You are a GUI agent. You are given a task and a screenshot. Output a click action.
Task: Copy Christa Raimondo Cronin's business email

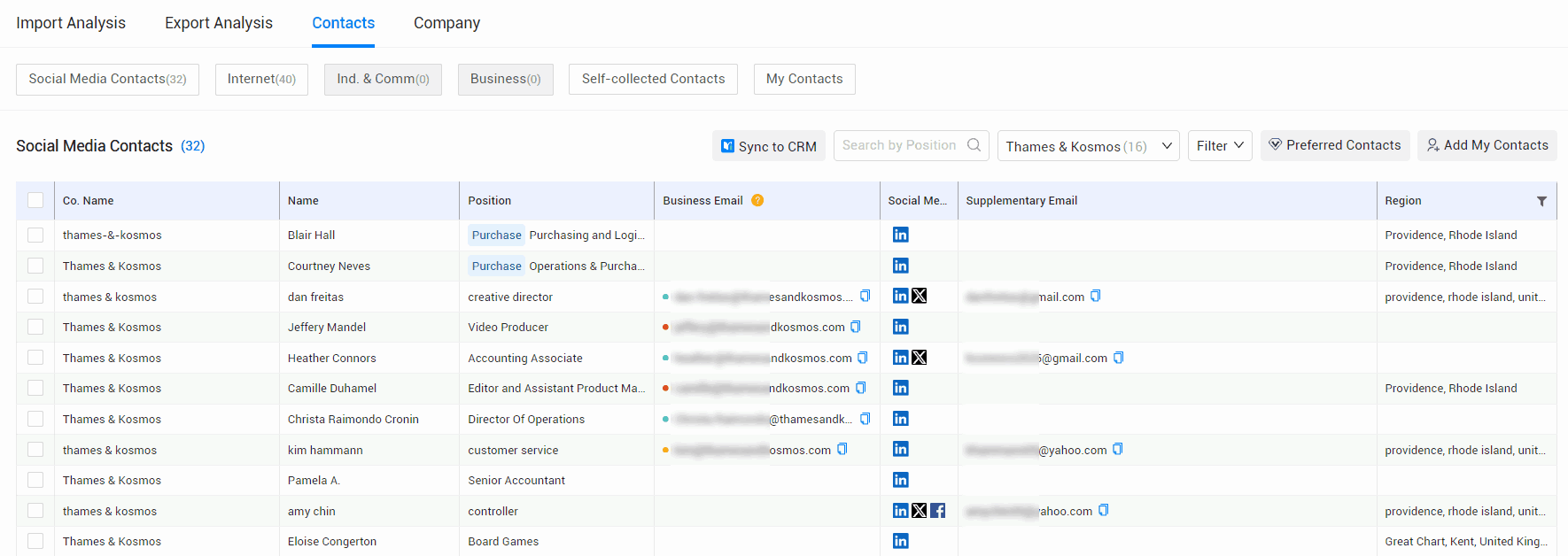[x=866, y=419]
